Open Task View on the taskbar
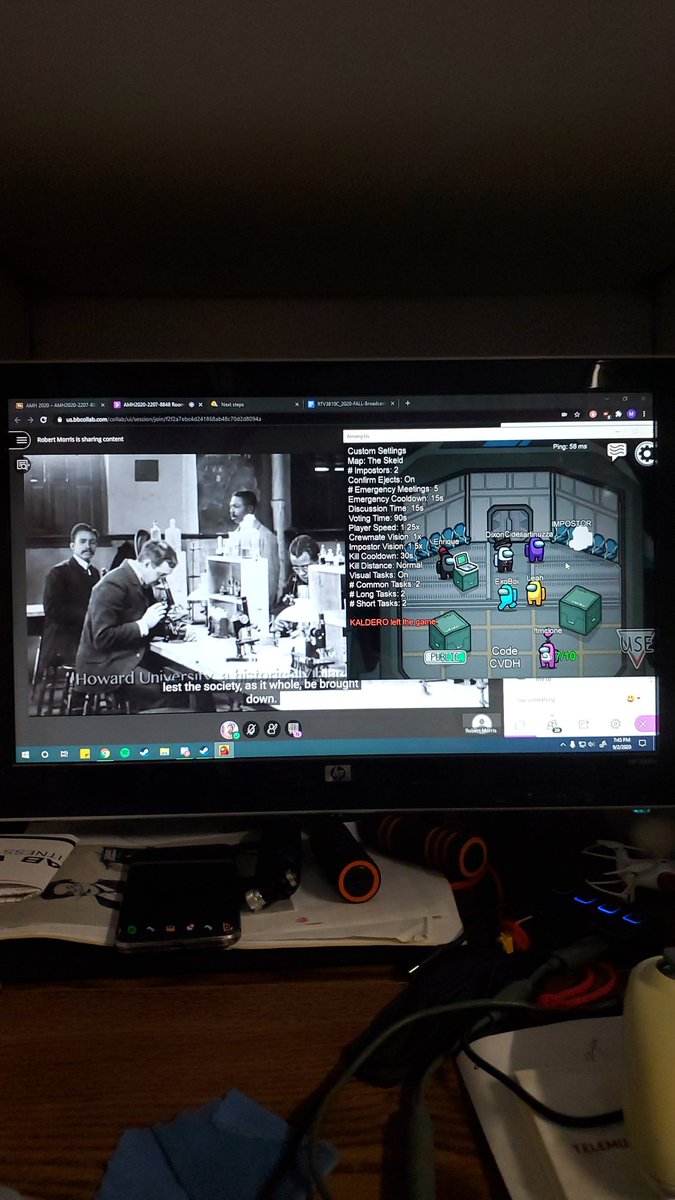 (65, 752)
